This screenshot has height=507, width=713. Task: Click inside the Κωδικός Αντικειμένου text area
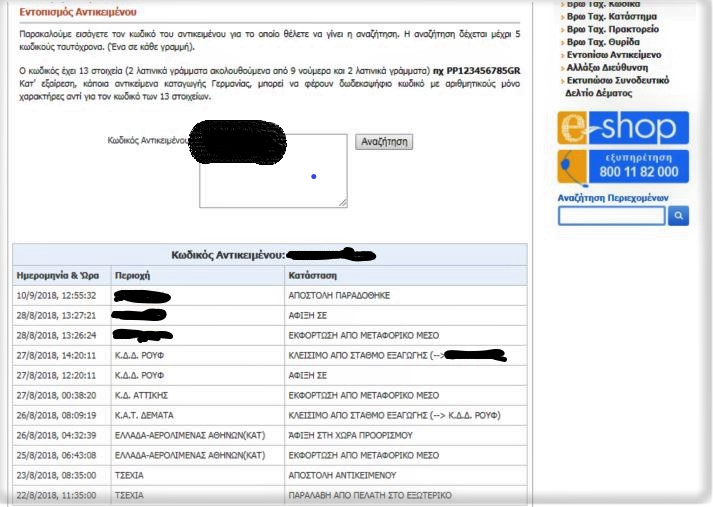click(x=273, y=171)
